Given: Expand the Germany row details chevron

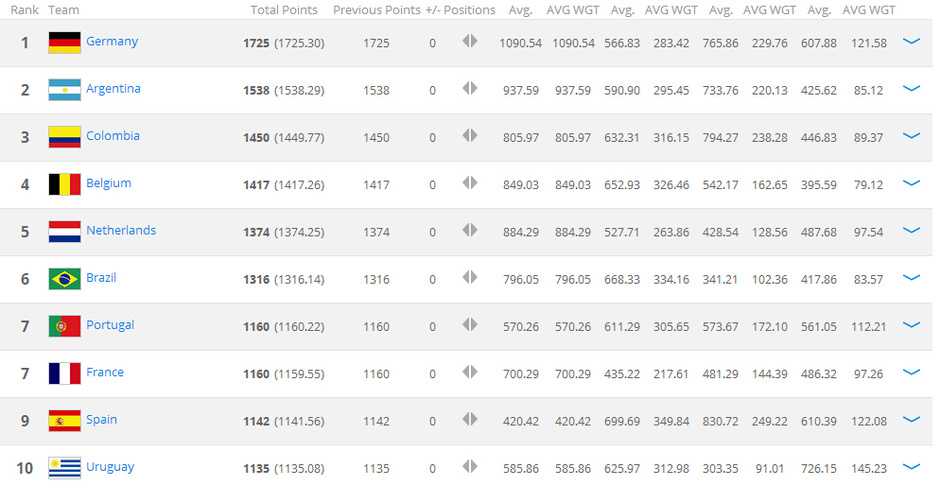Looking at the screenshot, I should [x=910, y=42].
